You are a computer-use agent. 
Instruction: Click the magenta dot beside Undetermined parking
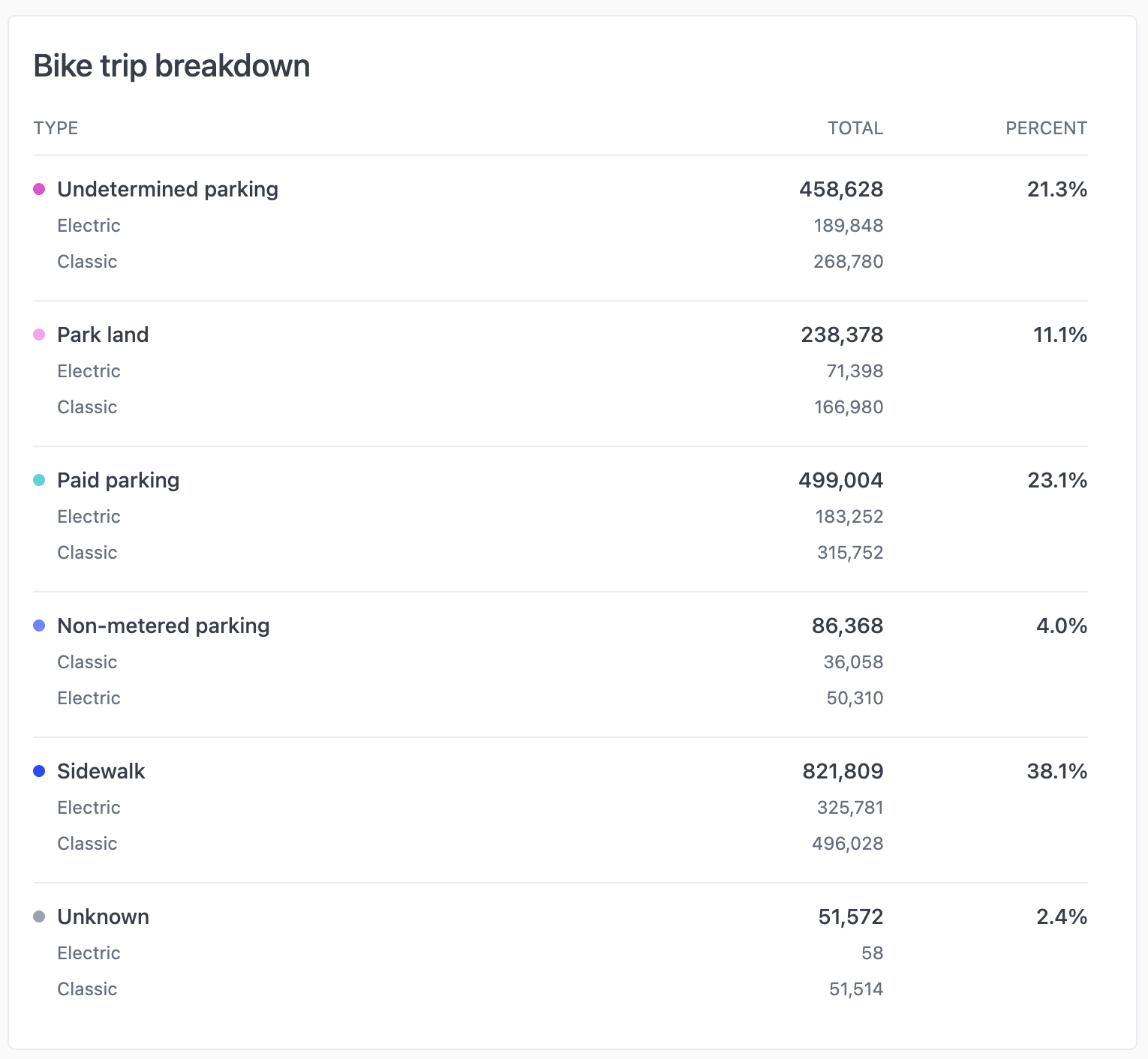[39, 189]
